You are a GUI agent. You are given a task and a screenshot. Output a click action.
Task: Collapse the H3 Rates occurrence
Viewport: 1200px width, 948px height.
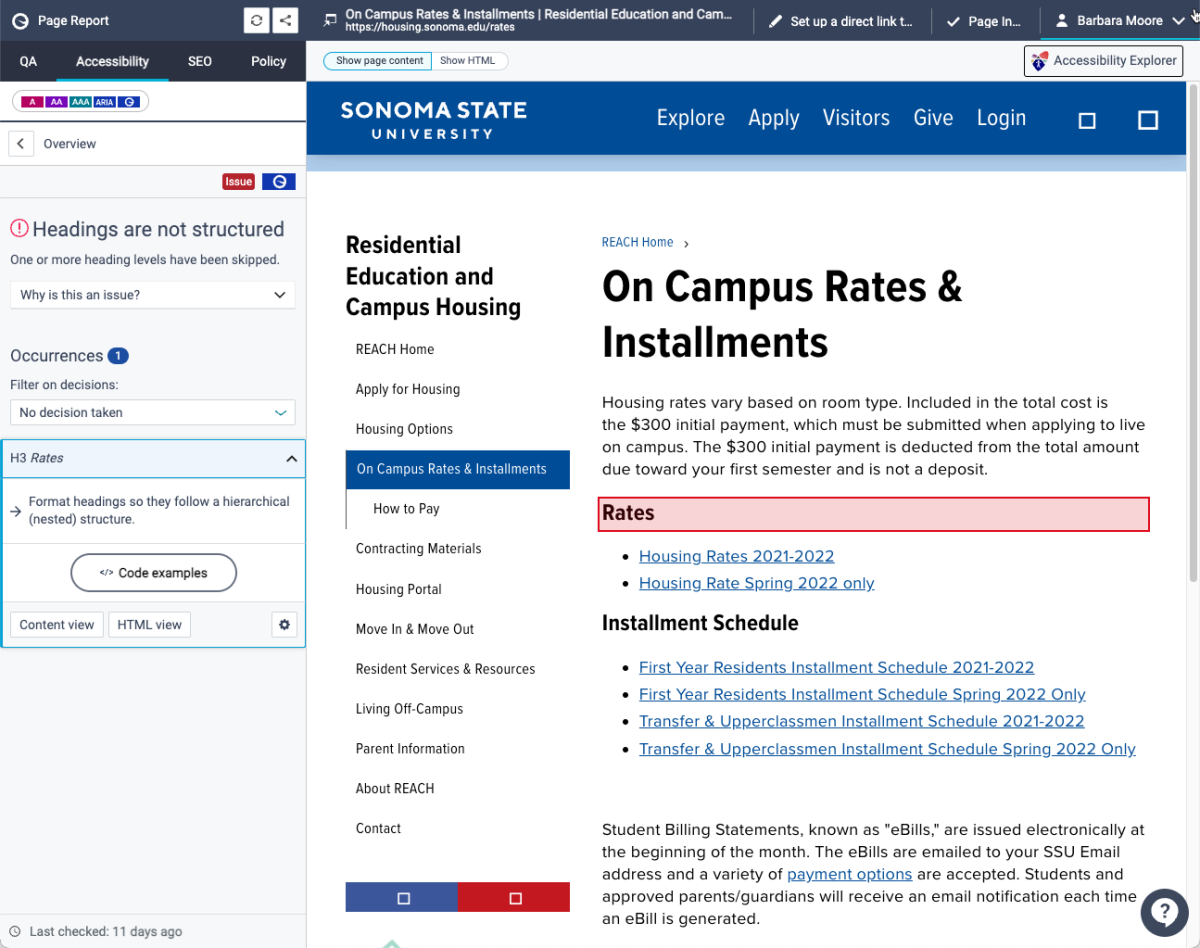point(153,458)
